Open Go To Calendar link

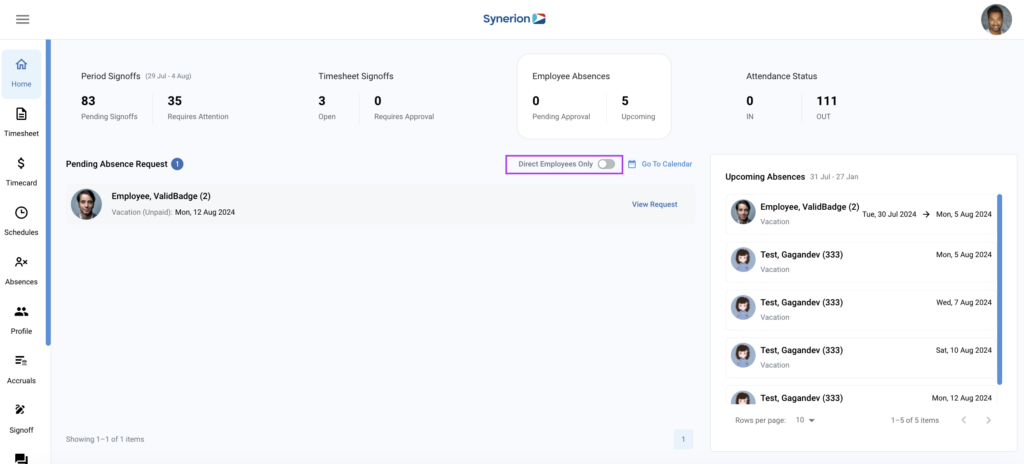point(666,164)
